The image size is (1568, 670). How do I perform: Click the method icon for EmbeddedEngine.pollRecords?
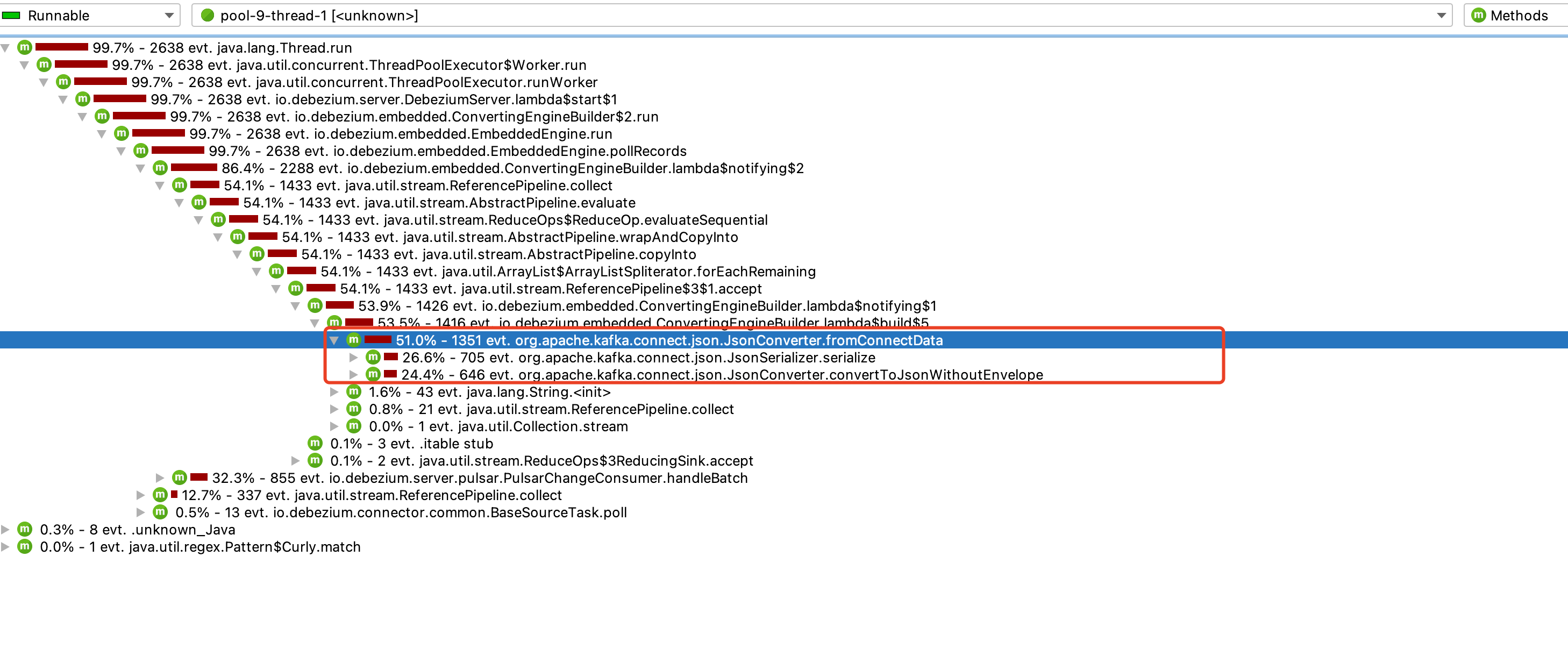tap(140, 151)
